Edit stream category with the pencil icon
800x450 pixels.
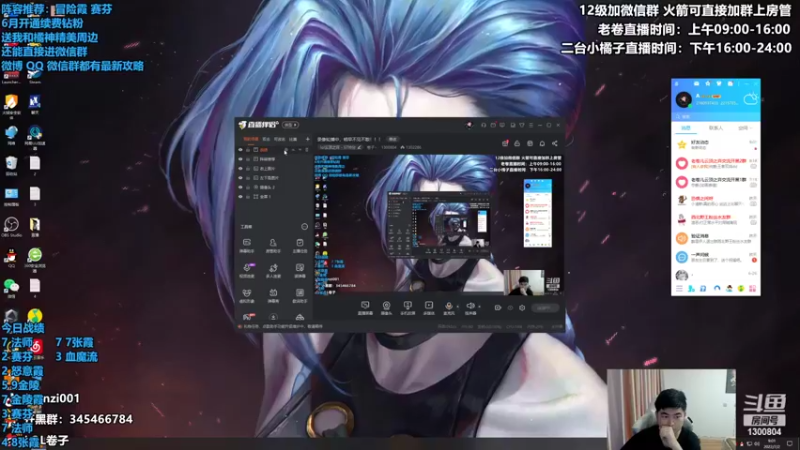360,147
